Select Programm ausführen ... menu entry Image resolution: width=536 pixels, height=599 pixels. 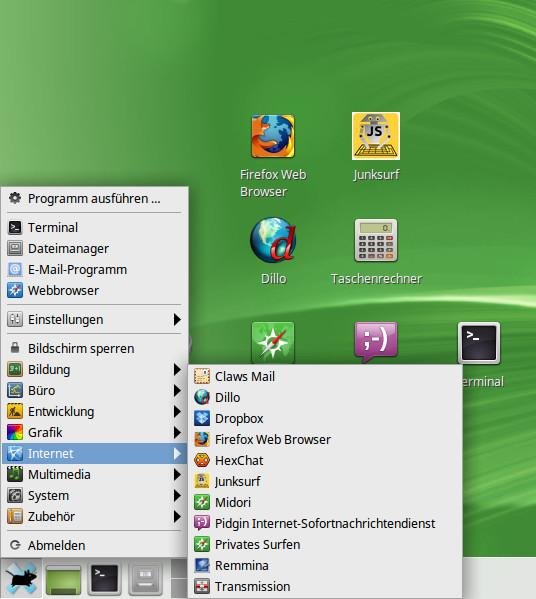click(95, 198)
